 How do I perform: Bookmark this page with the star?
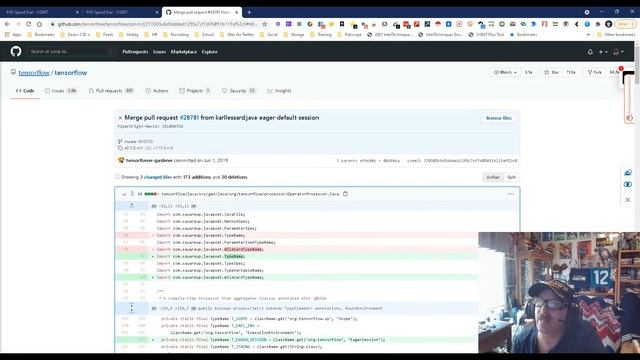tap(264, 24)
